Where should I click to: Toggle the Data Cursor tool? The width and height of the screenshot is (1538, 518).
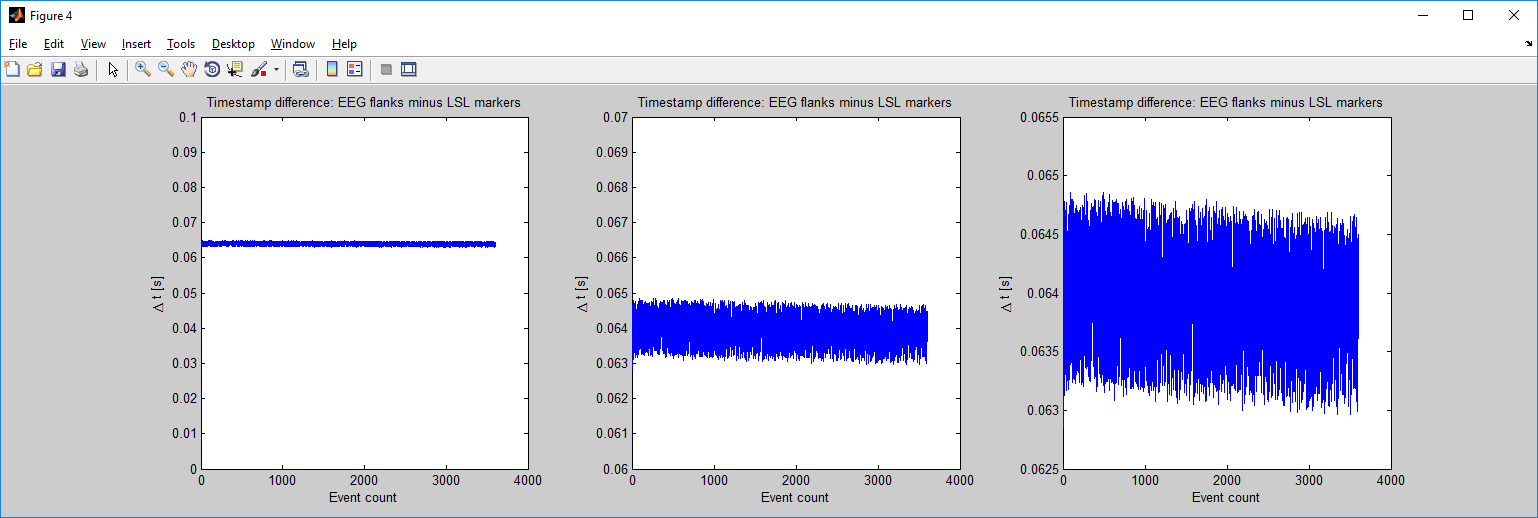tap(235, 70)
